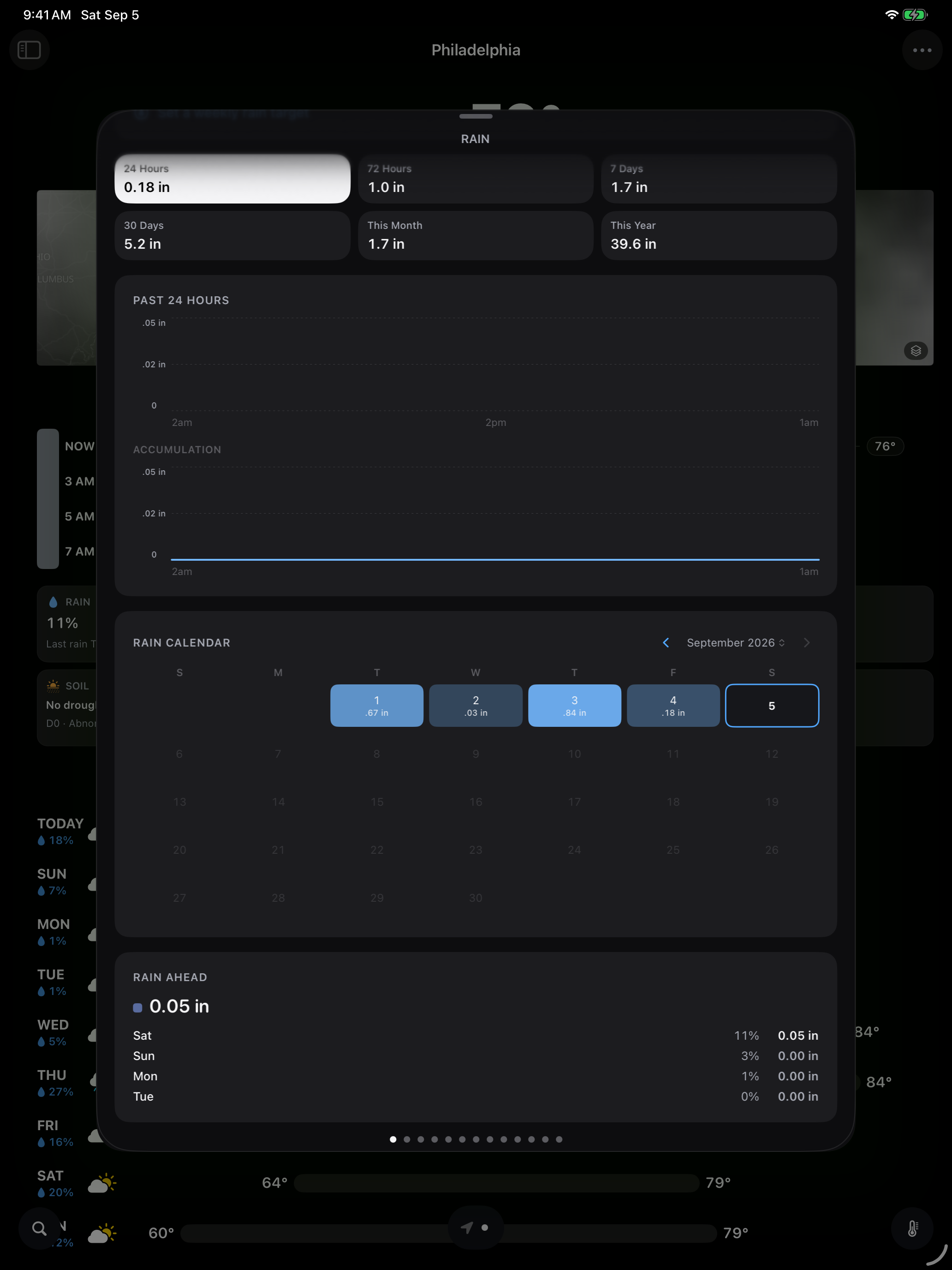This screenshot has width=952, height=1270.
Task: Open the Soil drought card
Action: point(66,707)
